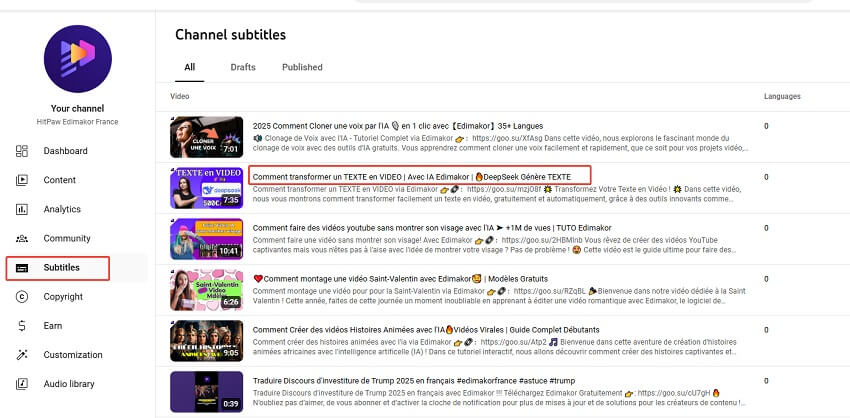Click the HitPaw Edimakor France channel name

(78, 121)
